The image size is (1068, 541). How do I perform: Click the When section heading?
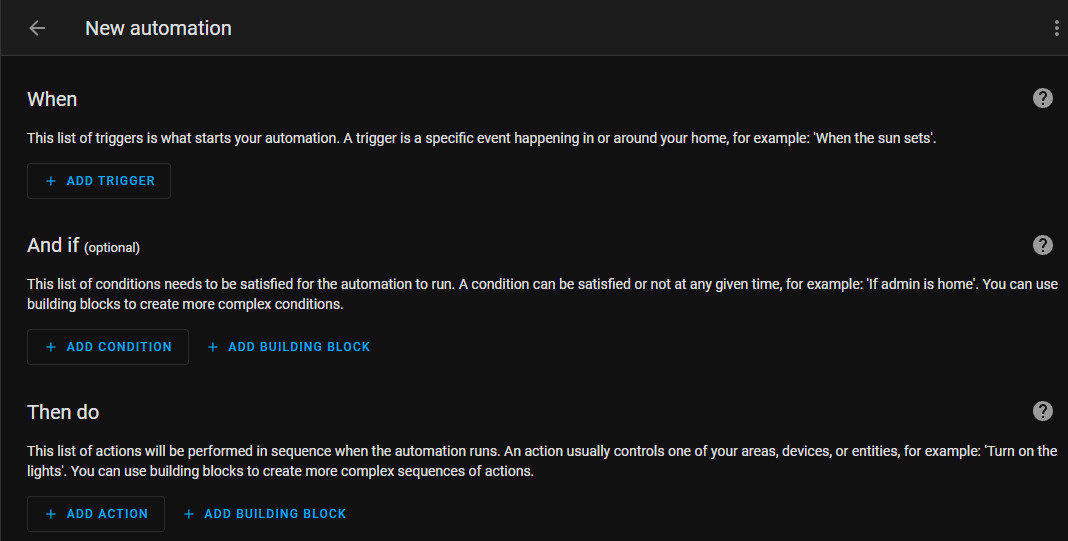52,99
